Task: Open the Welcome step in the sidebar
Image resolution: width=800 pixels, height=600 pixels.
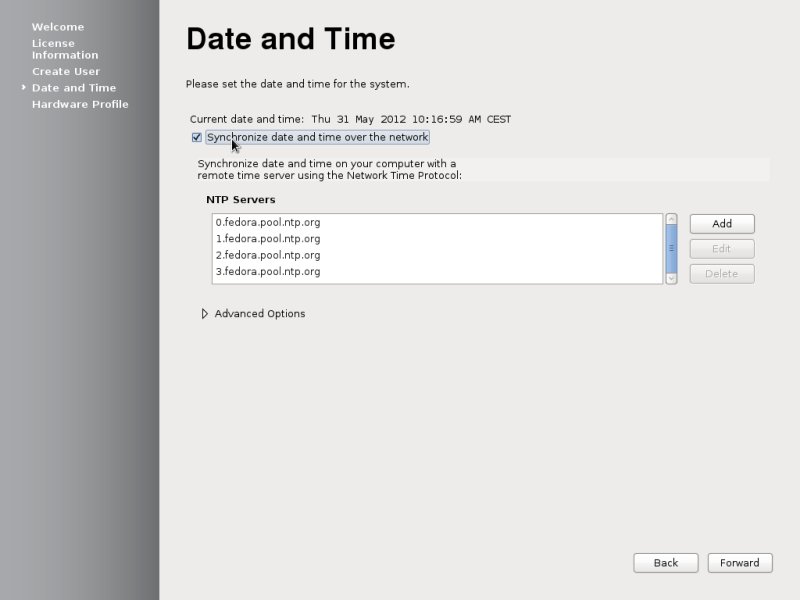Action: tap(58, 27)
